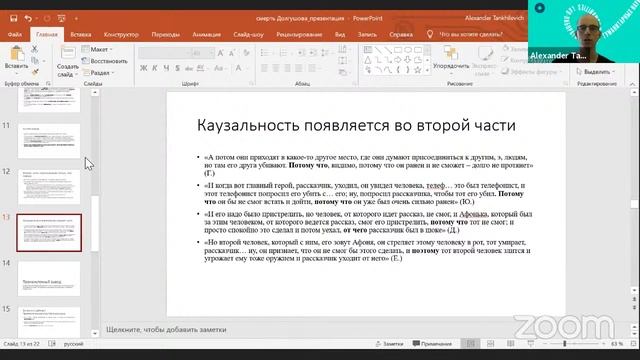
Task: Click the 63 % zoom level value
Action: (617, 344)
